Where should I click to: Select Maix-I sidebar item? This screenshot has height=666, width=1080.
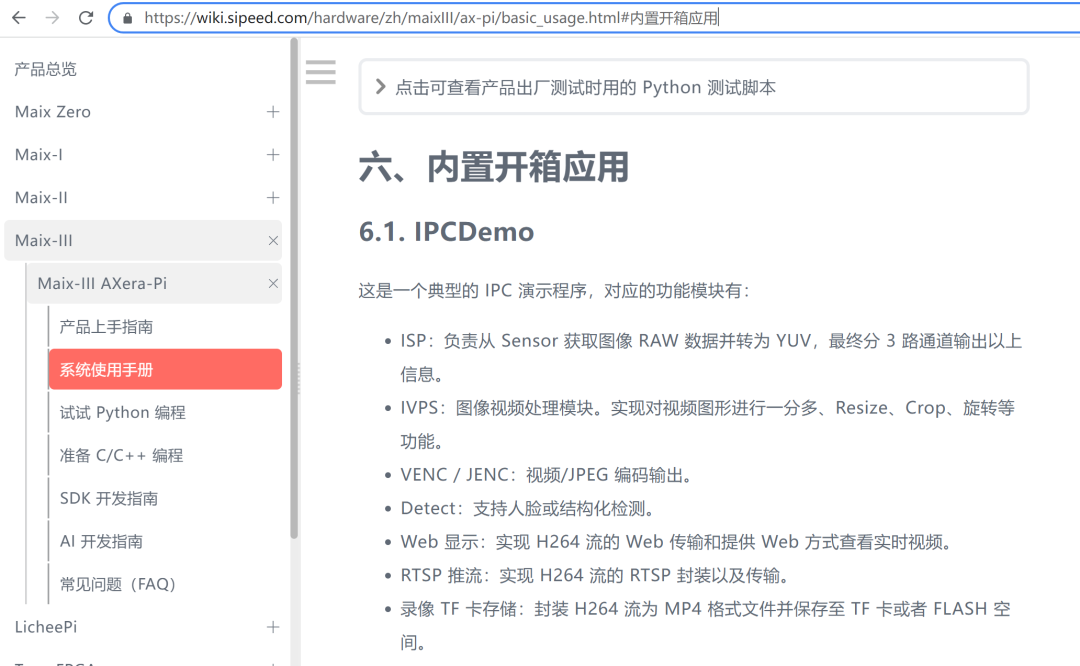point(39,154)
